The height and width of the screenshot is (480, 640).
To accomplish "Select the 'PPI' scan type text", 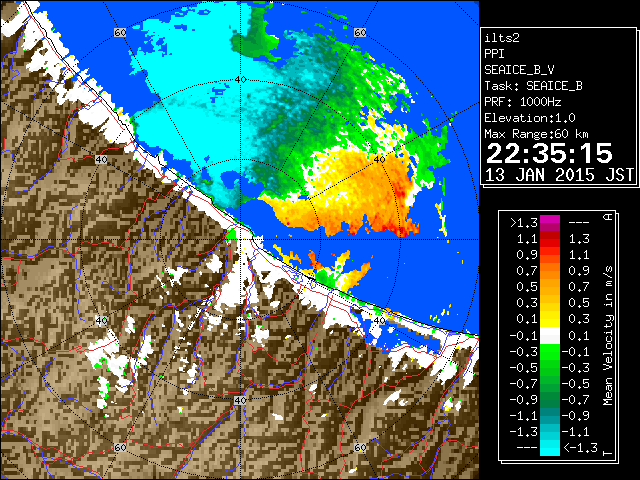I will (x=494, y=54).
